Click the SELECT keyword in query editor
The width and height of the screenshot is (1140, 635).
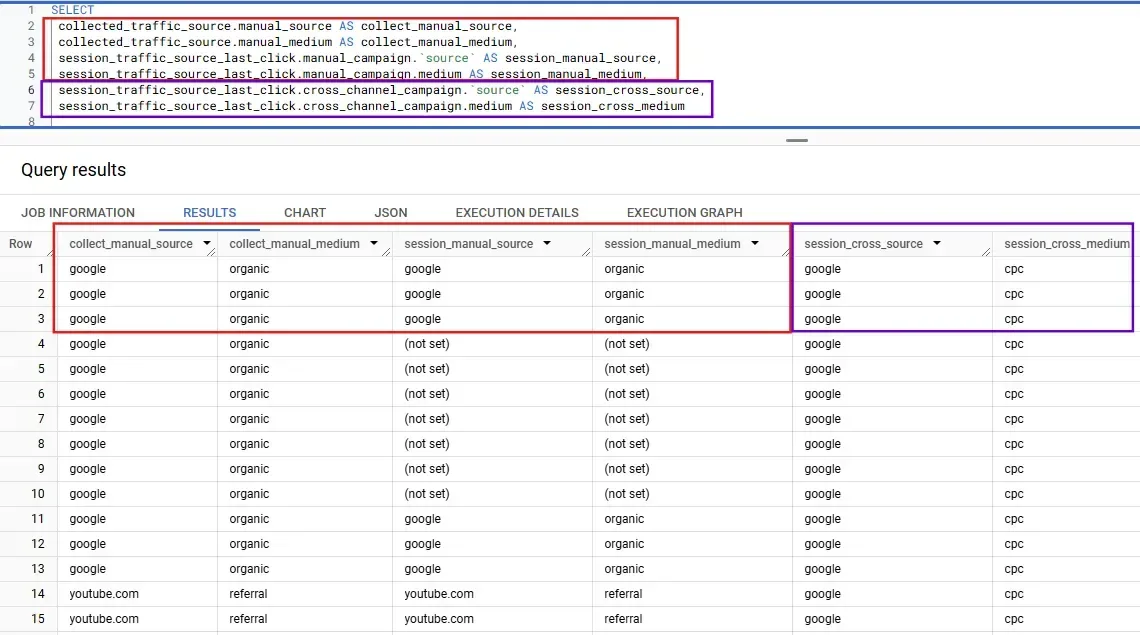[73, 10]
